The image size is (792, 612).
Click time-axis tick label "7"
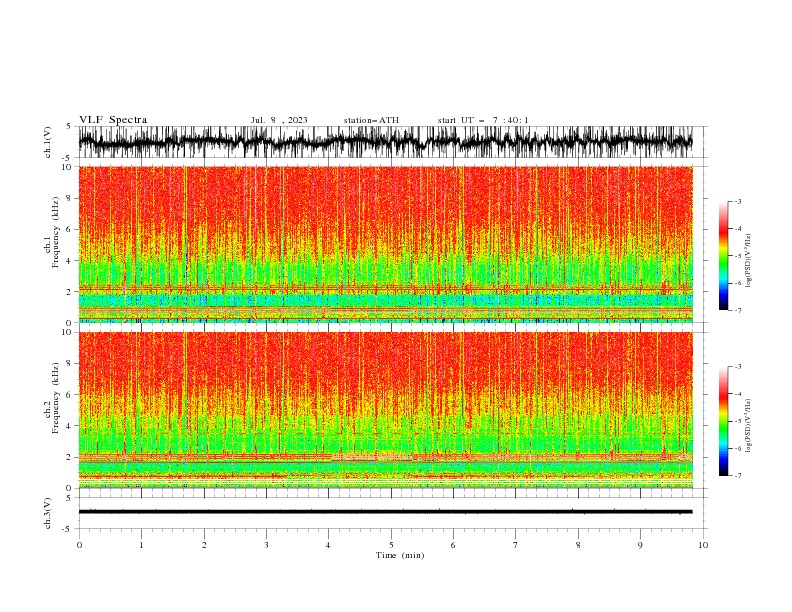tap(516, 545)
